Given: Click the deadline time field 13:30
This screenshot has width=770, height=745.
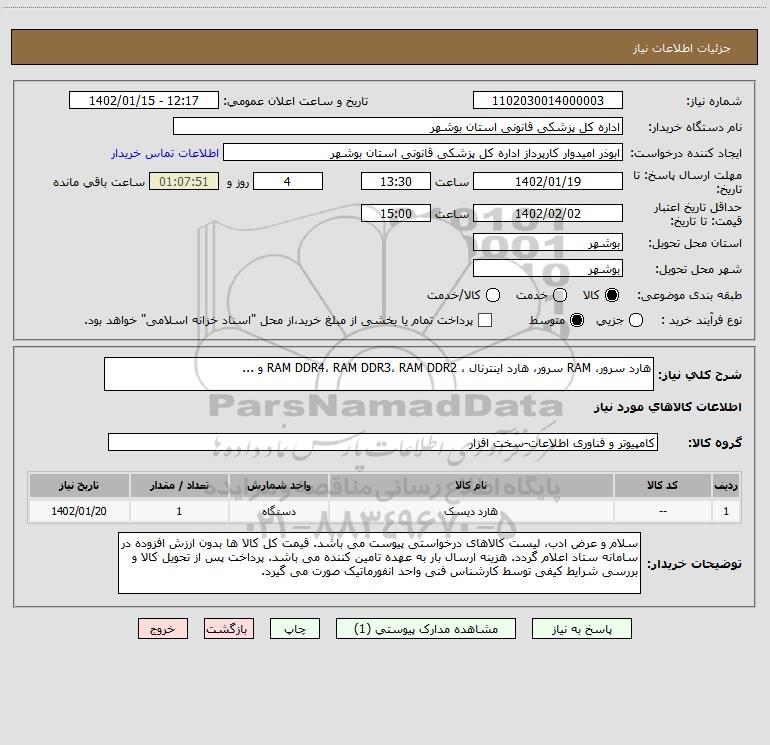Looking at the screenshot, I should [396, 181].
